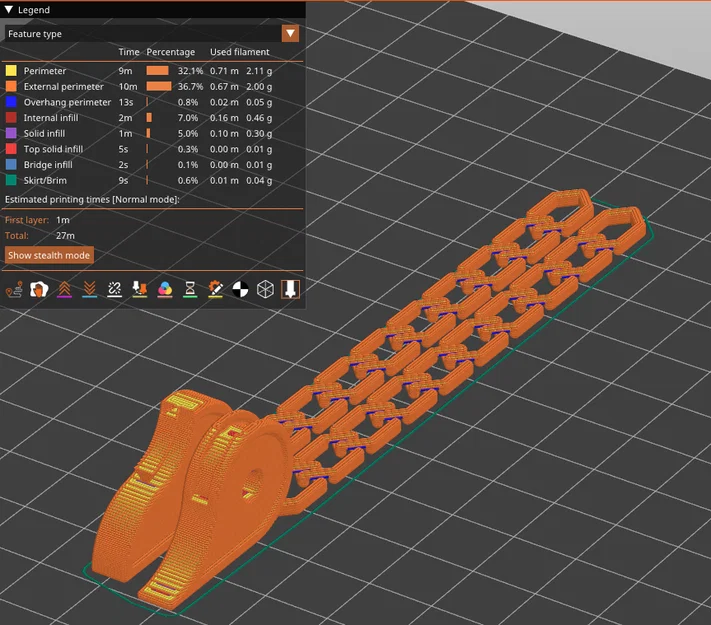Click the 2.00 g filament weight
Image resolution: width=711 pixels, height=625 pixels.
click(259, 86)
